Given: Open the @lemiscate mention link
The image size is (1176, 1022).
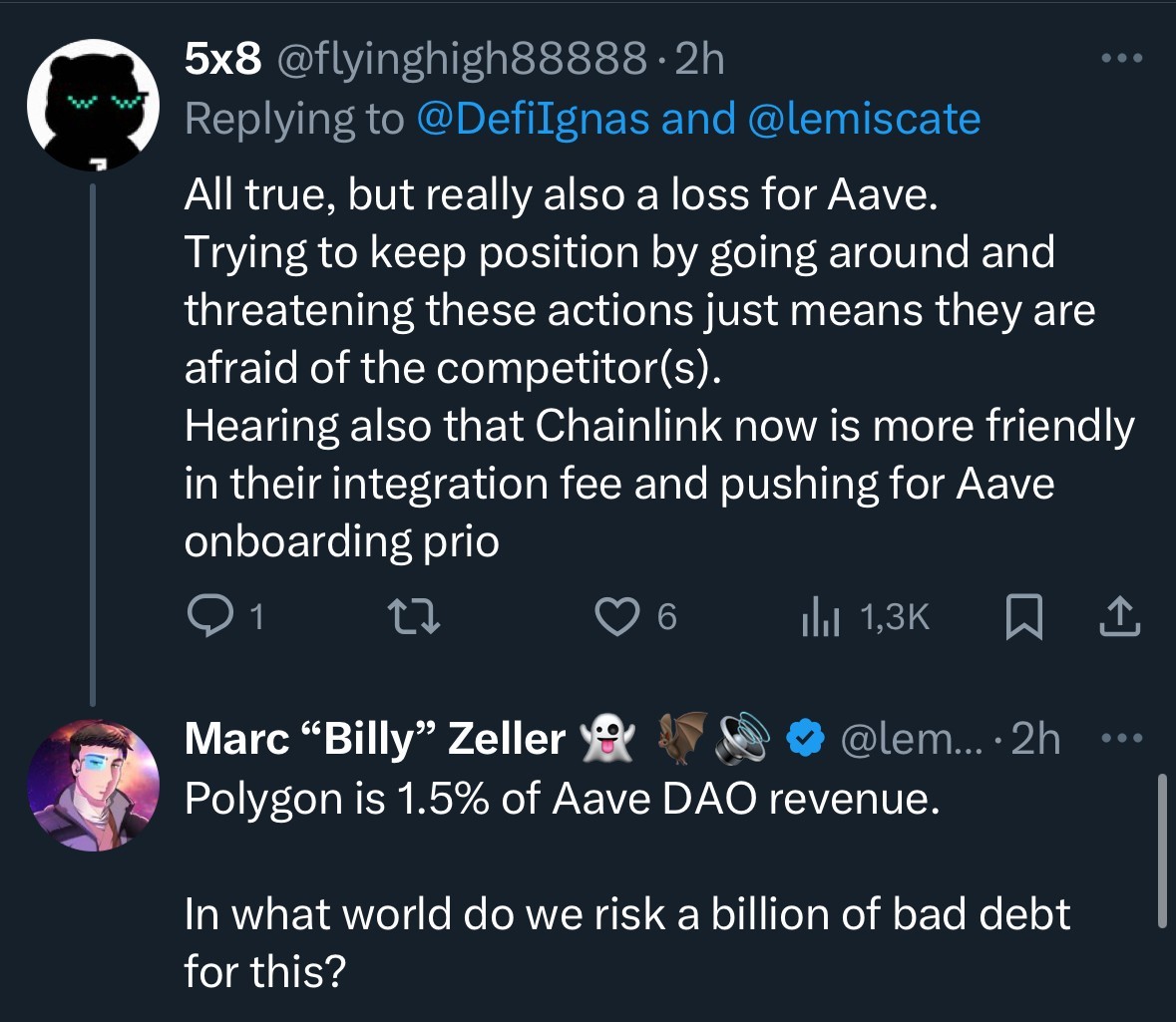Looking at the screenshot, I should point(863,119).
